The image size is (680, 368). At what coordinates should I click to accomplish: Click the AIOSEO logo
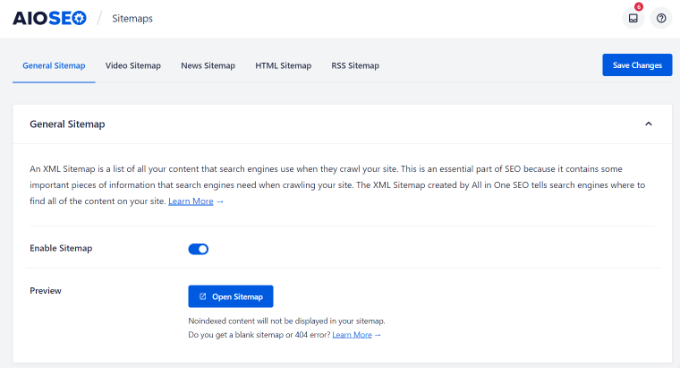tap(49, 18)
